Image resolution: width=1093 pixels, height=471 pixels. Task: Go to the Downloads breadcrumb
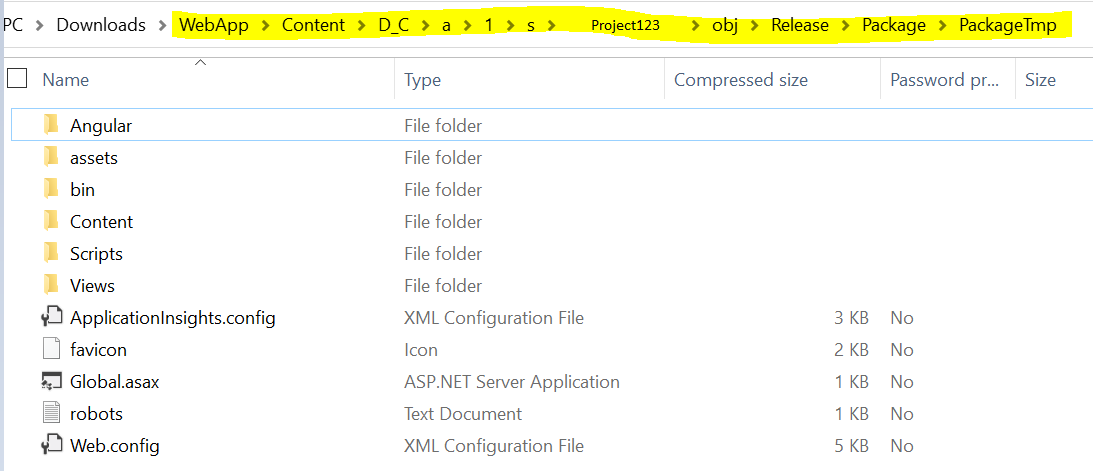[x=101, y=25]
